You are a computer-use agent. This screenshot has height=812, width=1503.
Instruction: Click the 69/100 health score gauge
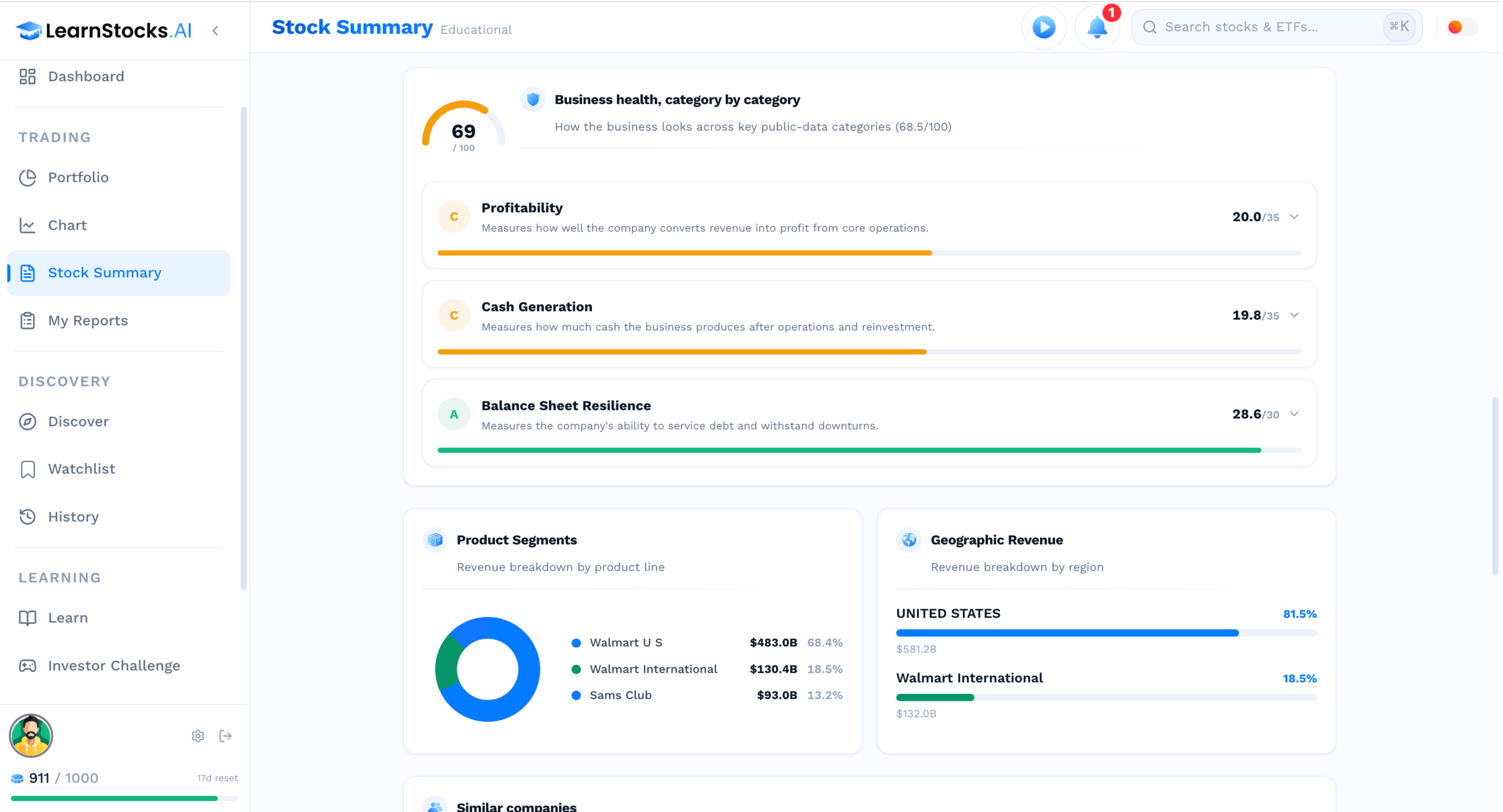pyautogui.click(x=463, y=126)
